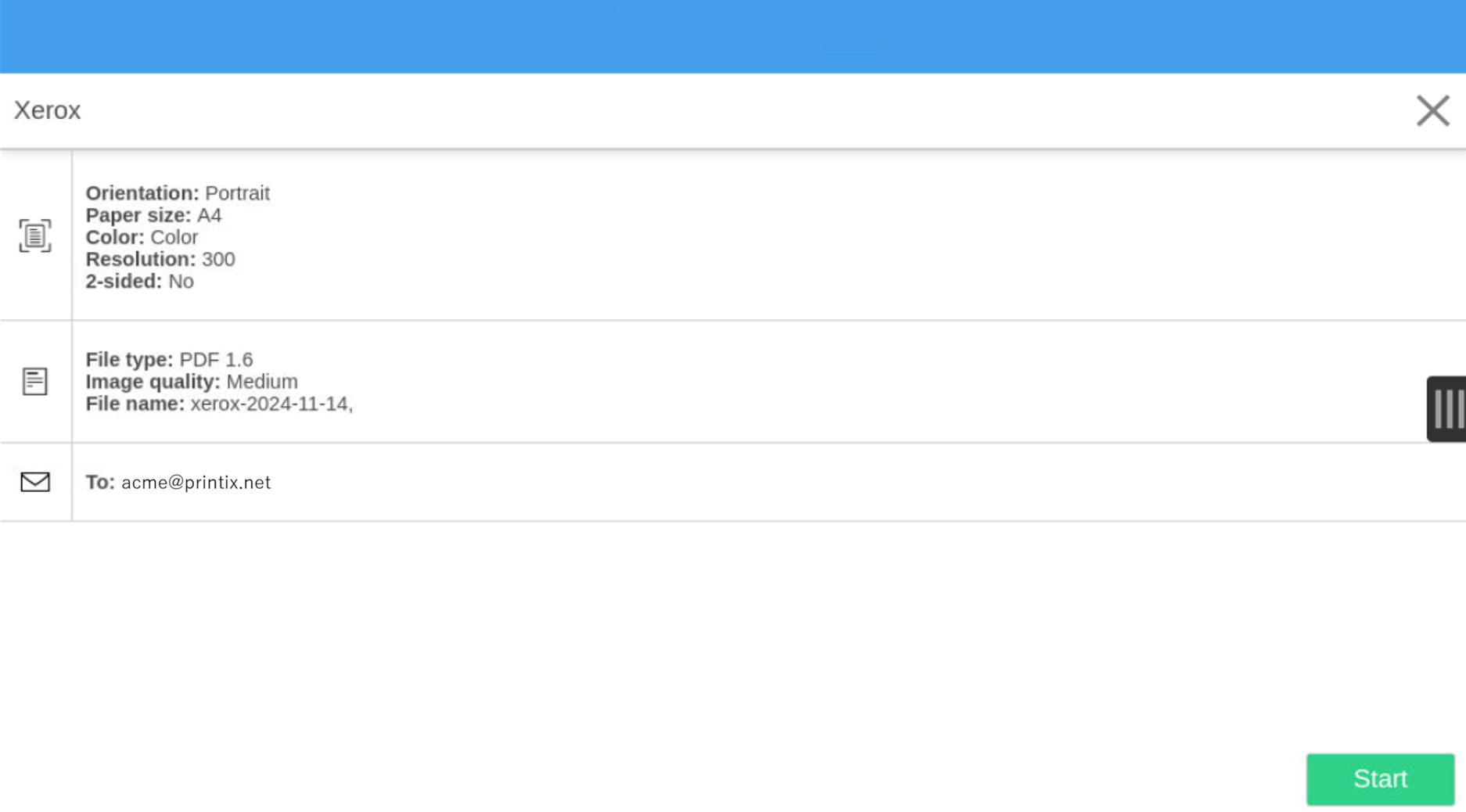
Task: Click the xerox-2024-11-14 file name value
Action: (x=271, y=404)
